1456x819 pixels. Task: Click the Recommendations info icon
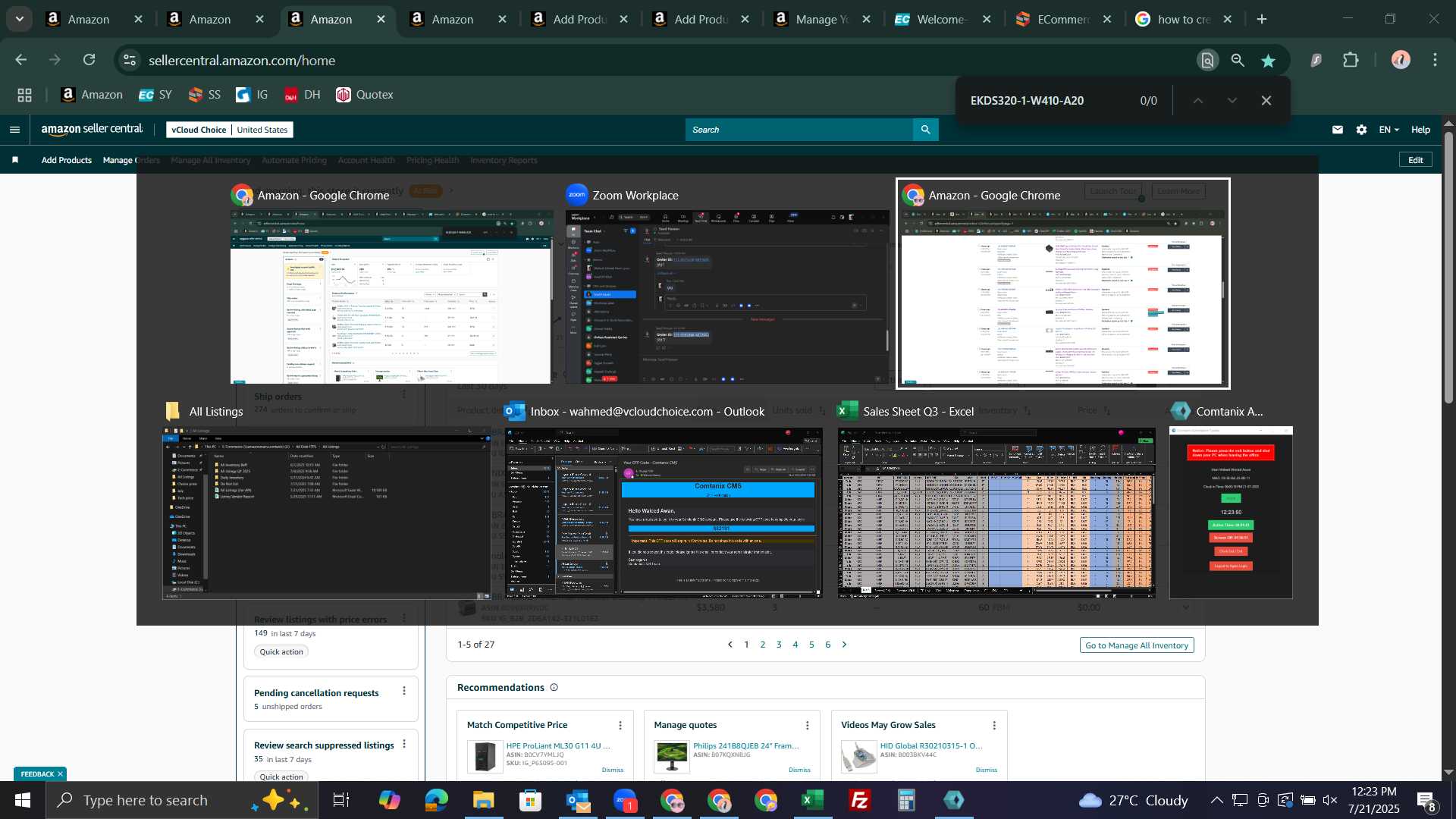point(554,688)
